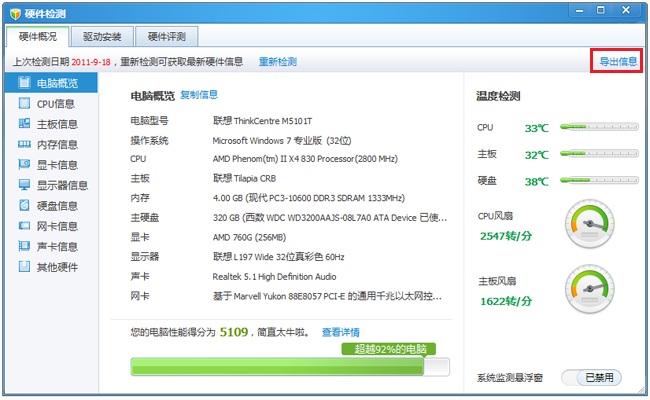Open 声卡信息 label in sidebar
Image resolution: width=650 pixels, height=400 pixels.
[x=57, y=247]
